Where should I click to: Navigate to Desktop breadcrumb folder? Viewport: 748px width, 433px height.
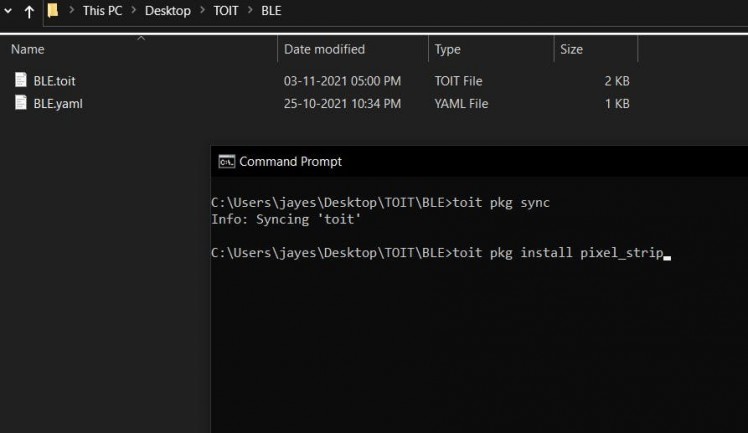167,13
